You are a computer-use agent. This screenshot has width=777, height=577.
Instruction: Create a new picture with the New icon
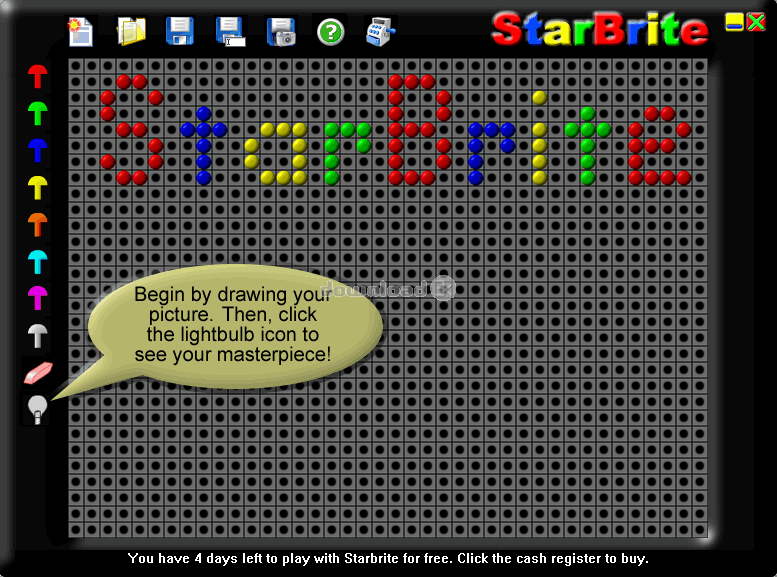coord(80,32)
